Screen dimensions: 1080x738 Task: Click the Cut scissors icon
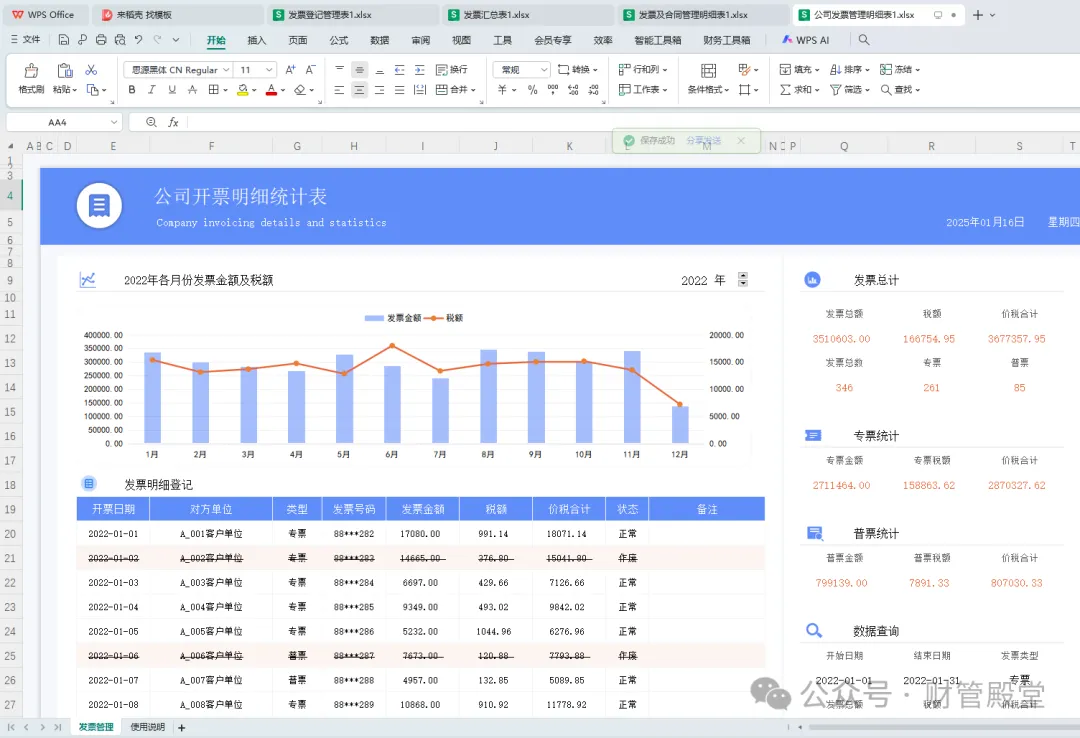click(x=91, y=70)
